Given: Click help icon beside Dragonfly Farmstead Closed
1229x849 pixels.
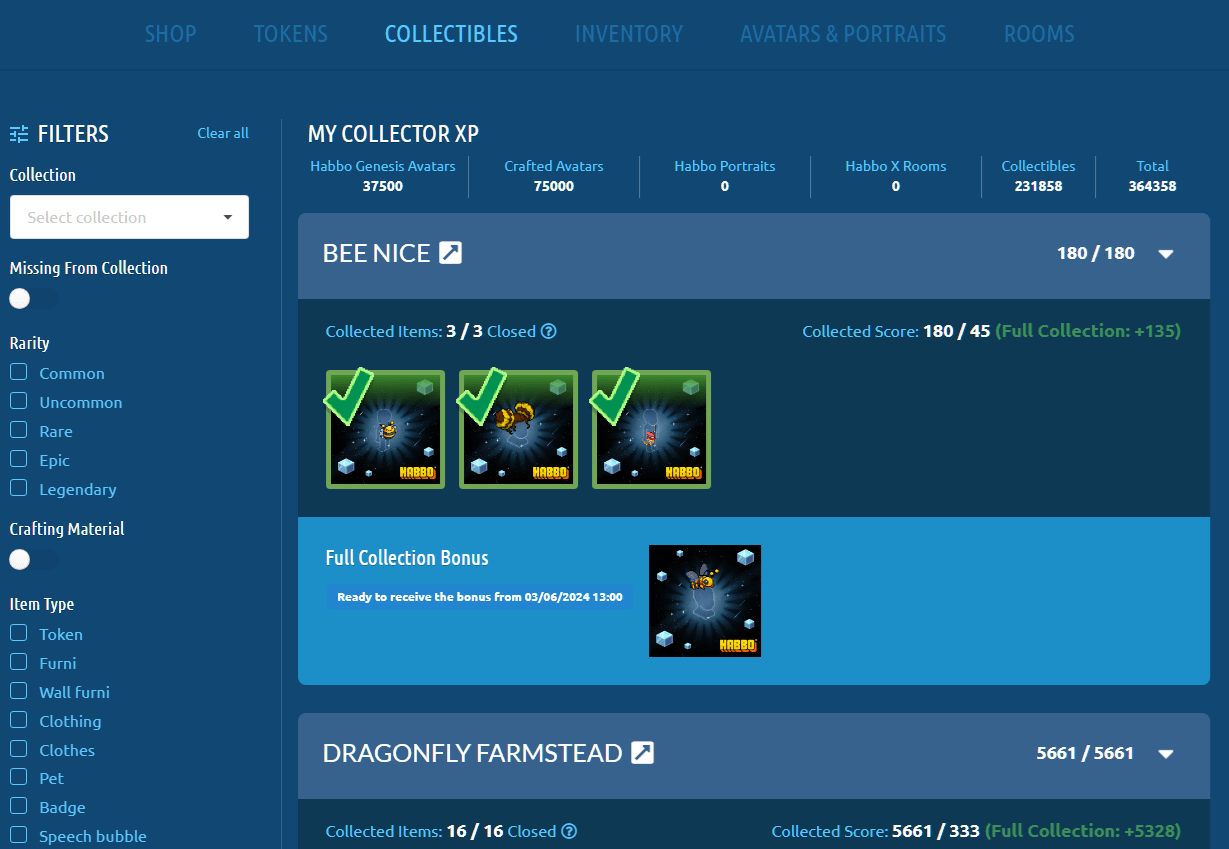Looking at the screenshot, I should coord(569,832).
